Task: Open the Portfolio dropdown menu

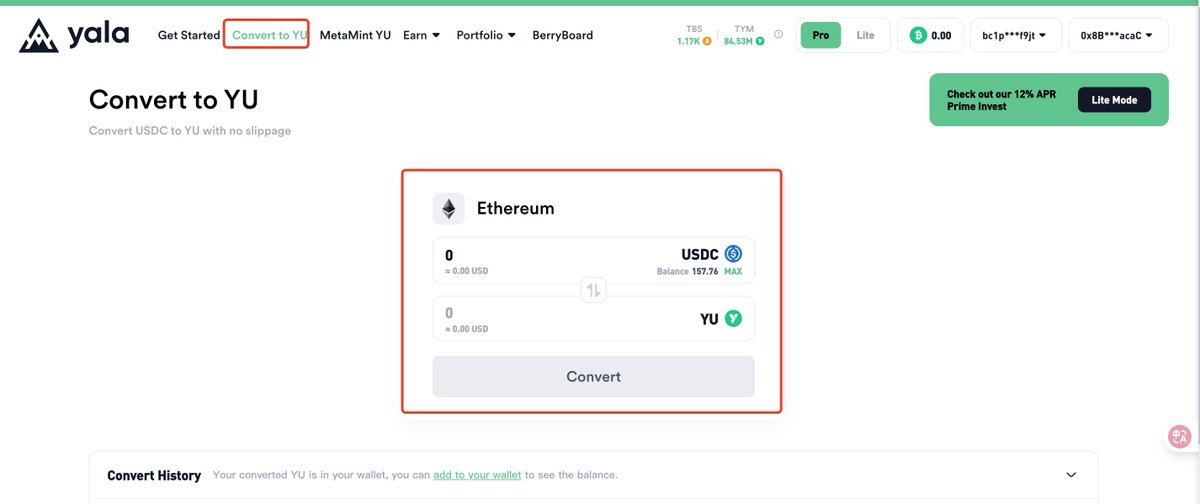Action: point(486,35)
